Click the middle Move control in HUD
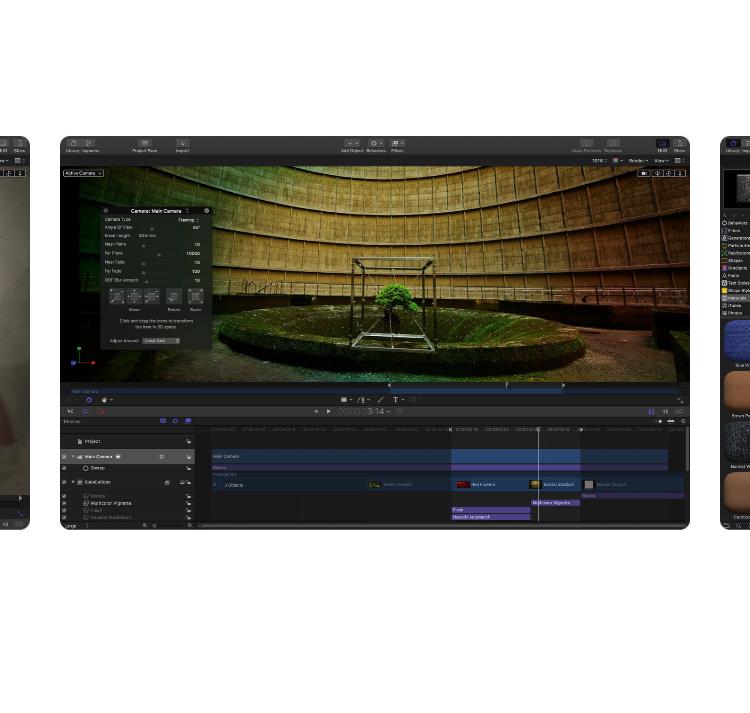The width and height of the screenshot is (750, 713). click(134, 296)
